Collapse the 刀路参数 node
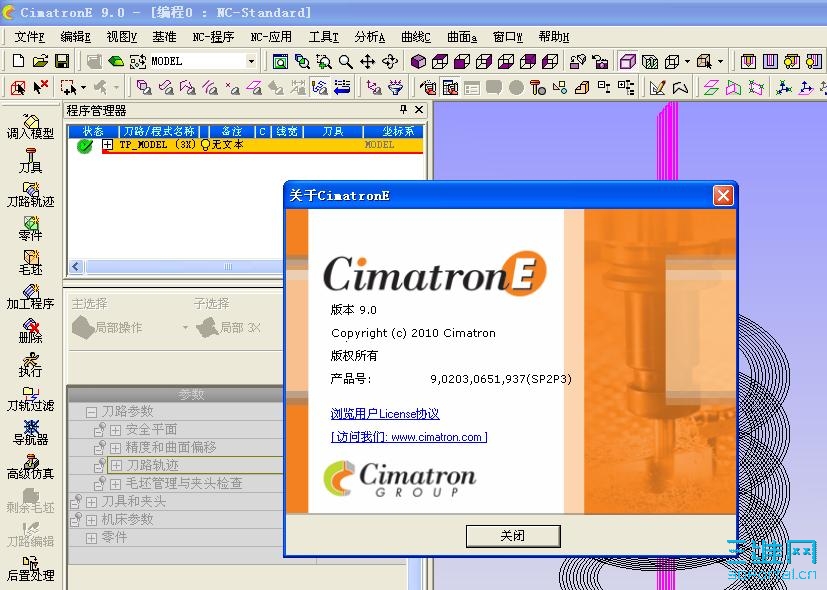This screenshot has width=827, height=590. pos(91,412)
